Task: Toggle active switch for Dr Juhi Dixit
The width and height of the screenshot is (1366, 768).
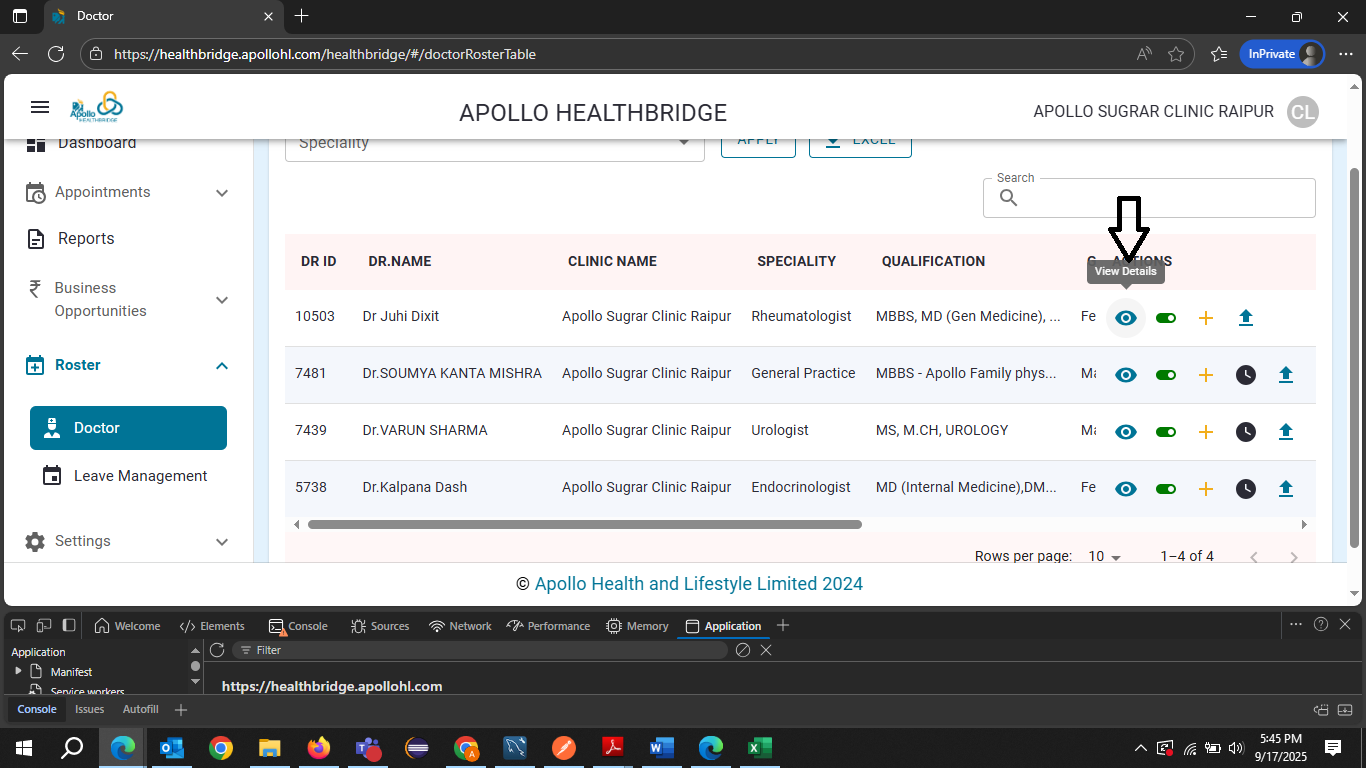Action: coord(1166,318)
